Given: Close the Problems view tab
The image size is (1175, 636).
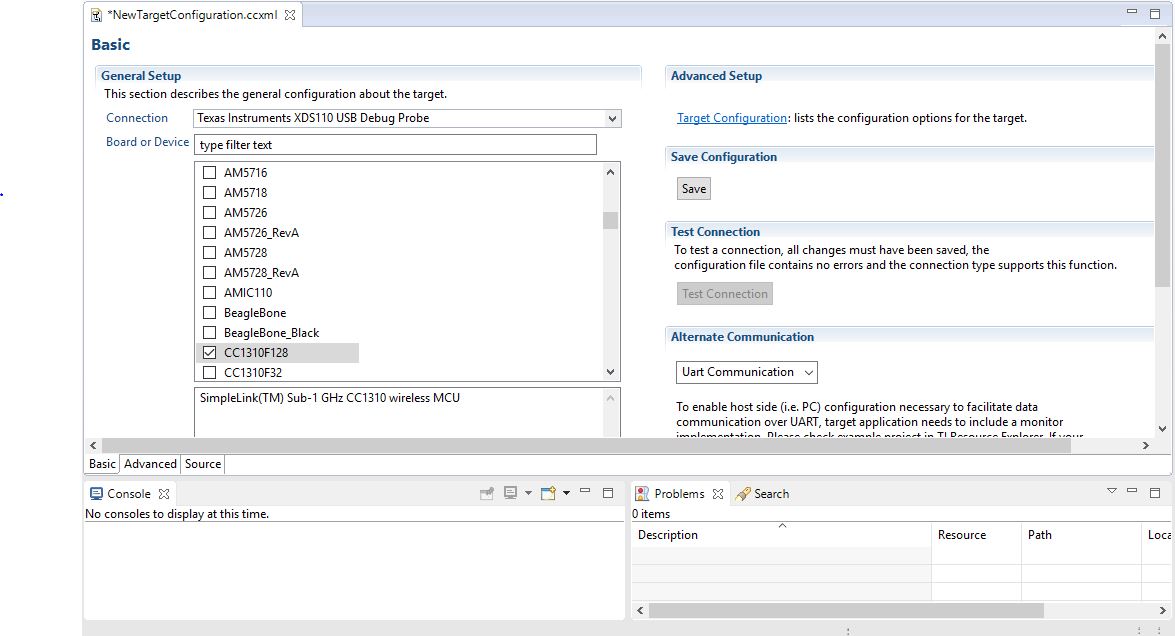Looking at the screenshot, I should [x=718, y=494].
